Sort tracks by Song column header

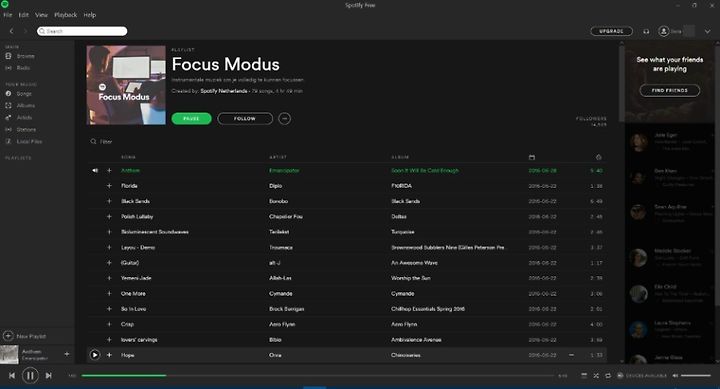(x=128, y=157)
